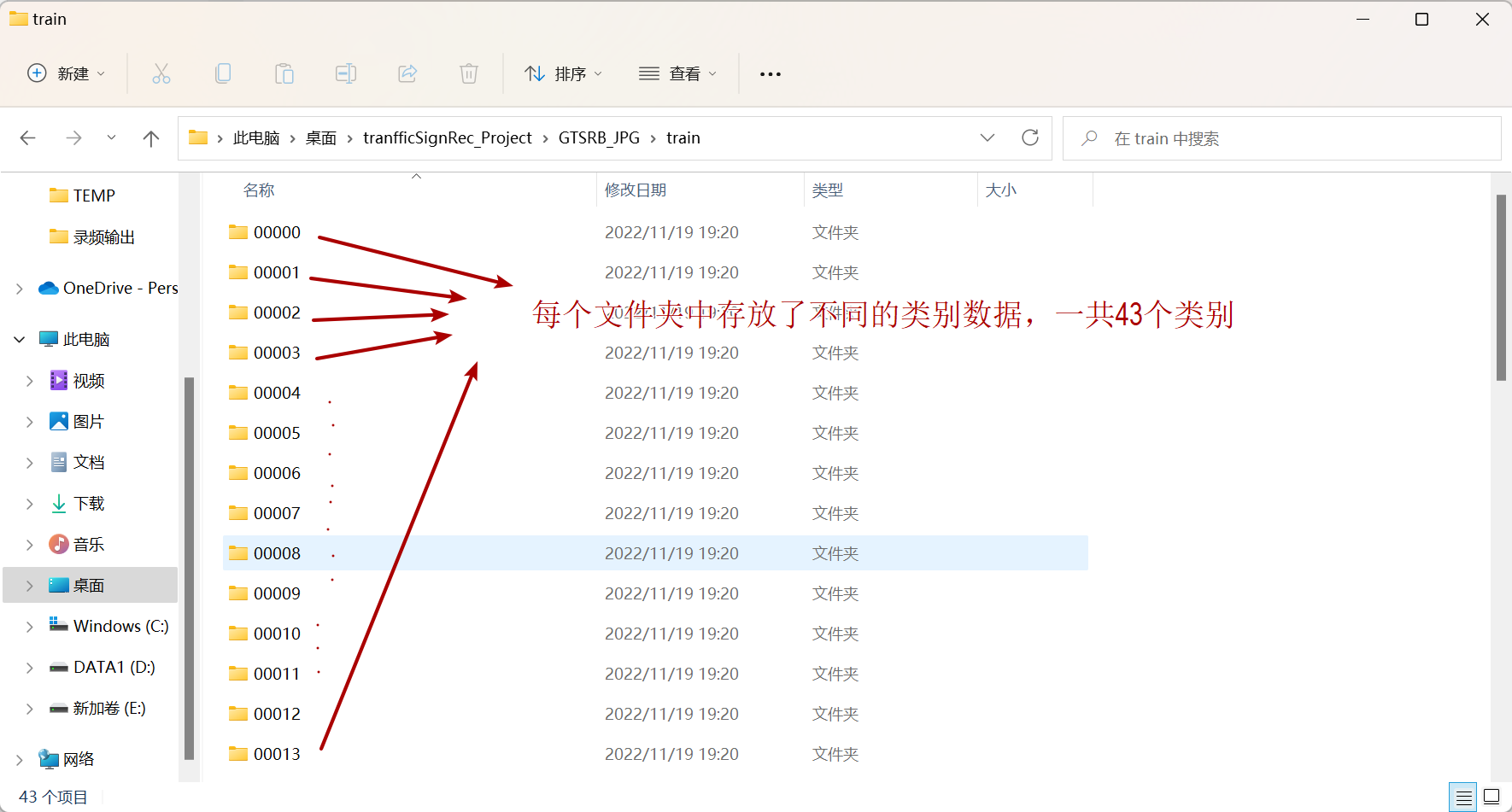This screenshot has height=812, width=1512.
Task: Open the 新建 new item dropdown
Action: coord(67,73)
